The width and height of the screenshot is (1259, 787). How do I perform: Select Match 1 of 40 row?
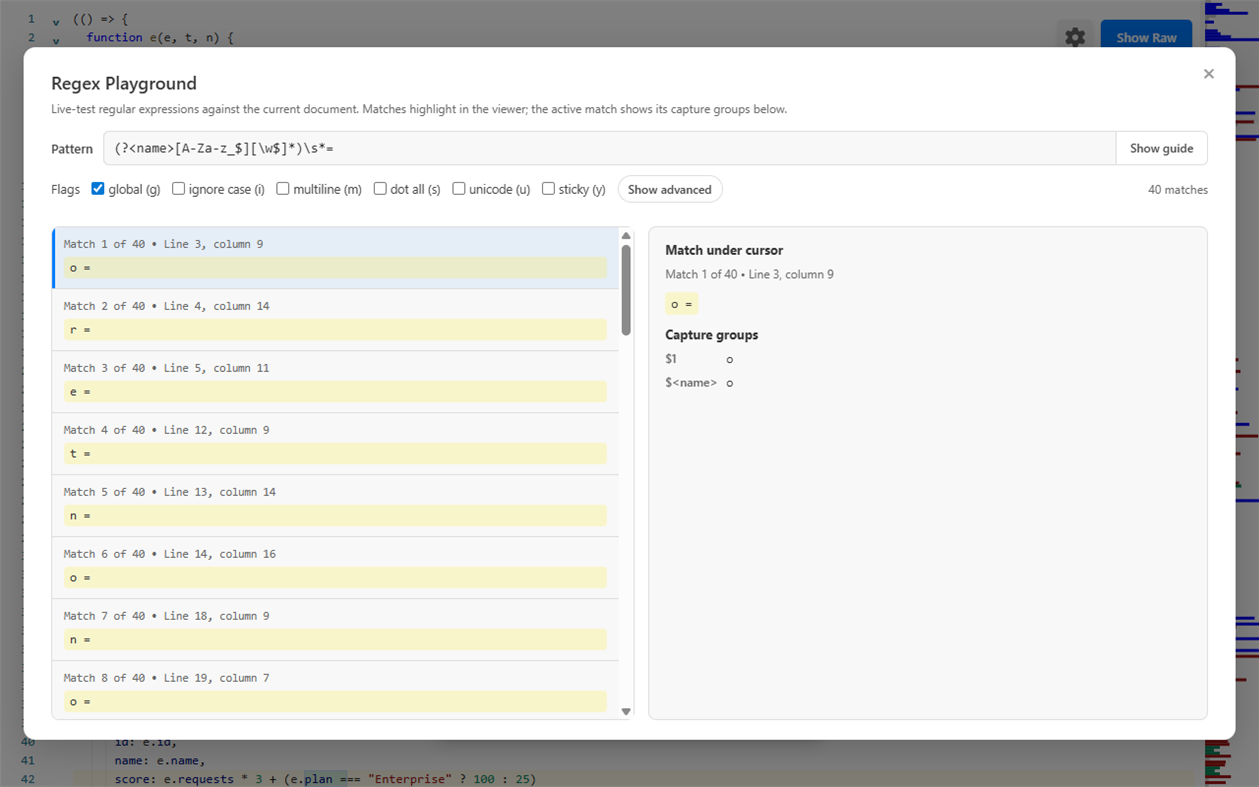click(335, 258)
